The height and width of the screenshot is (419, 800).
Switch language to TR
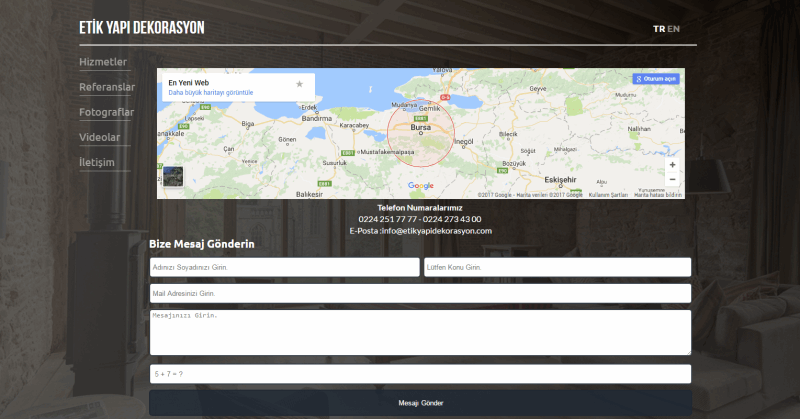coord(659,29)
